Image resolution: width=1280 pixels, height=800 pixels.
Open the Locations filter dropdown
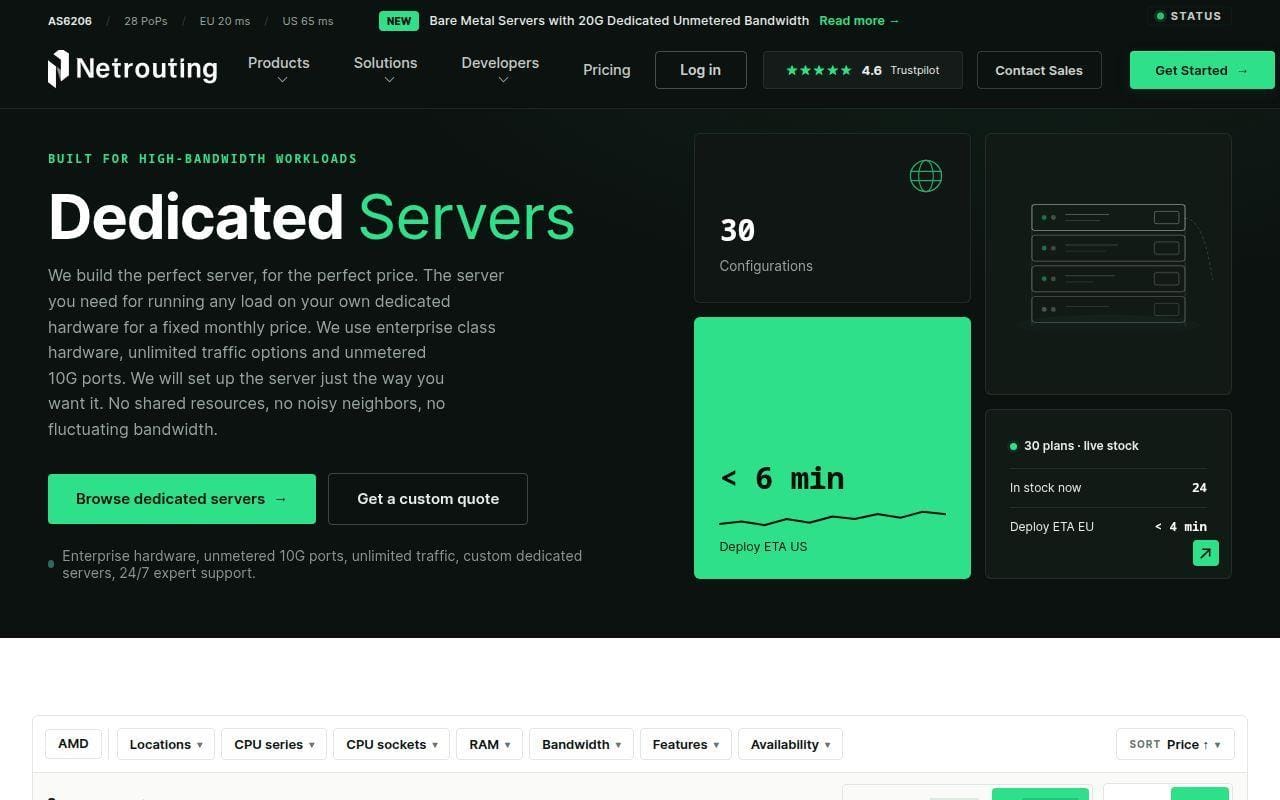click(166, 744)
